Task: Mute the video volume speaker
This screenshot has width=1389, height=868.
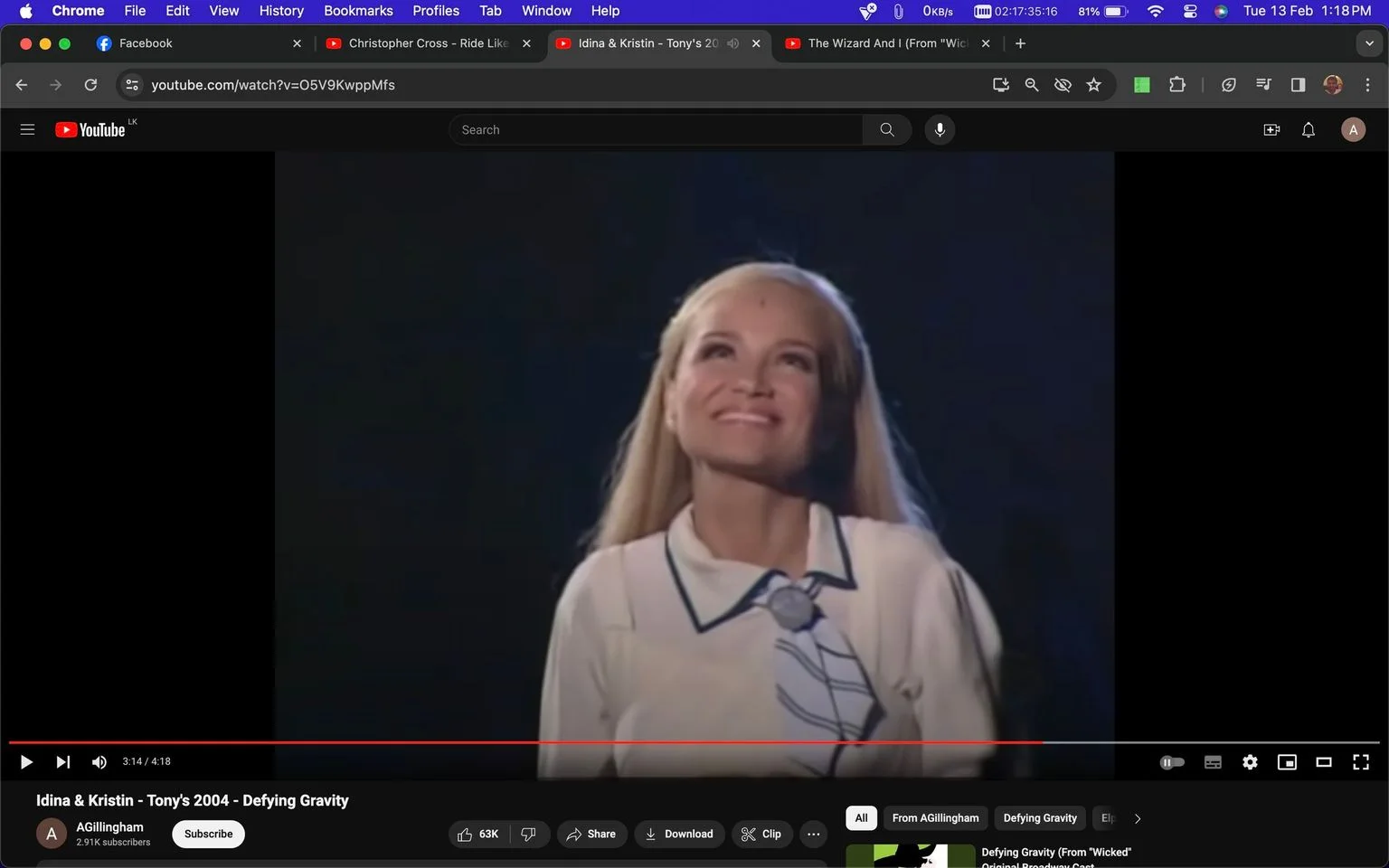Action: [99, 762]
